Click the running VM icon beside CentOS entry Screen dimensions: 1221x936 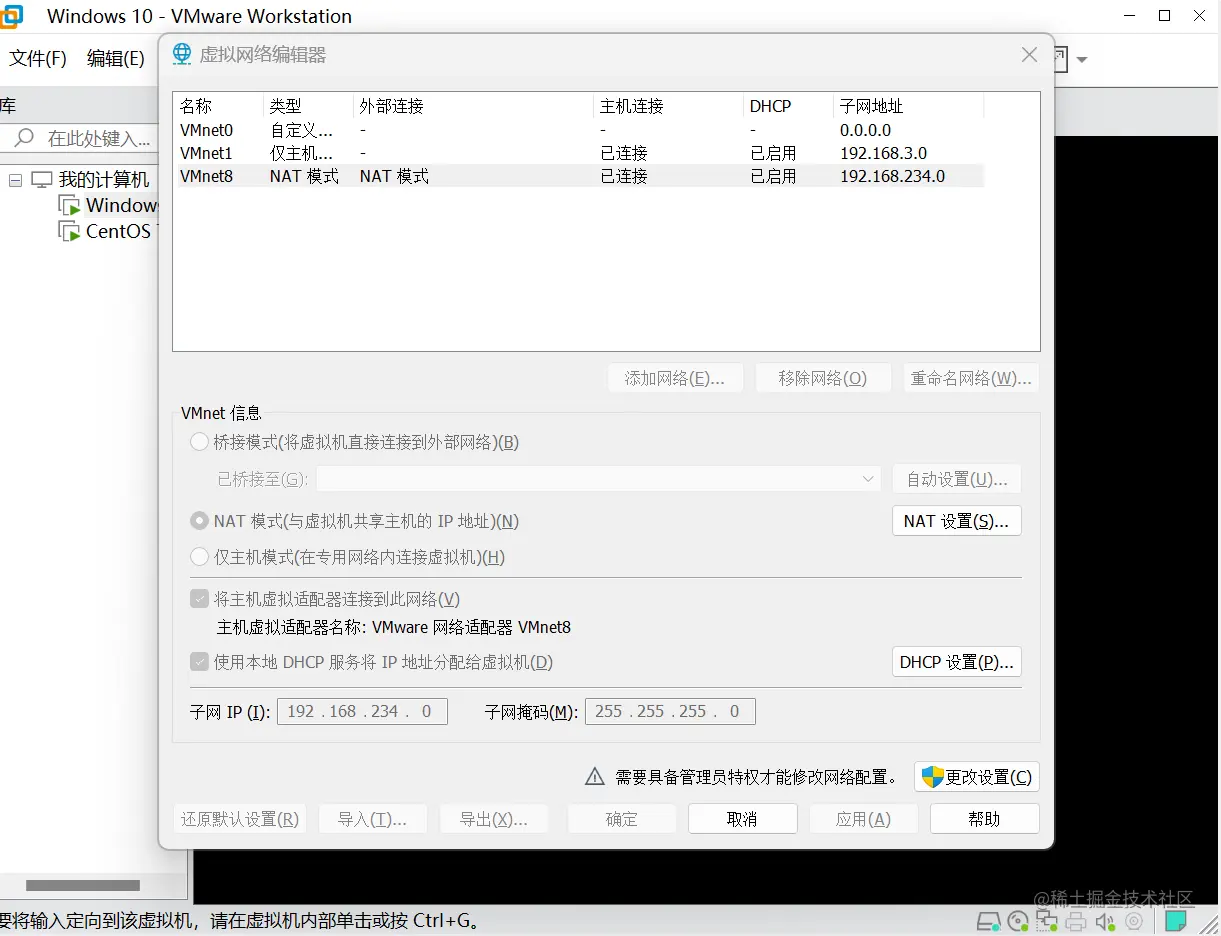pyautogui.click(x=69, y=232)
